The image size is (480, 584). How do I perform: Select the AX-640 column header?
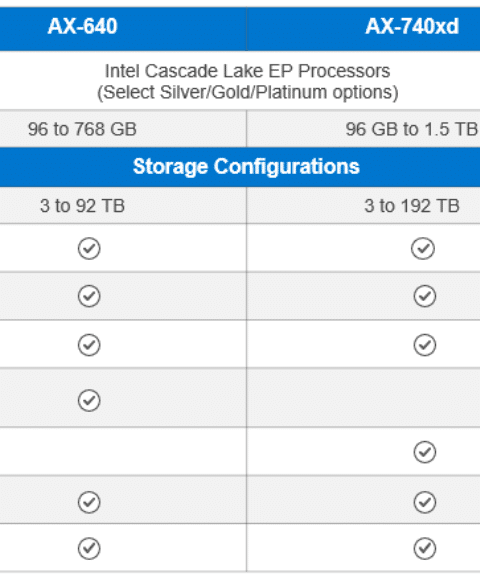pyautogui.click(x=82, y=26)
